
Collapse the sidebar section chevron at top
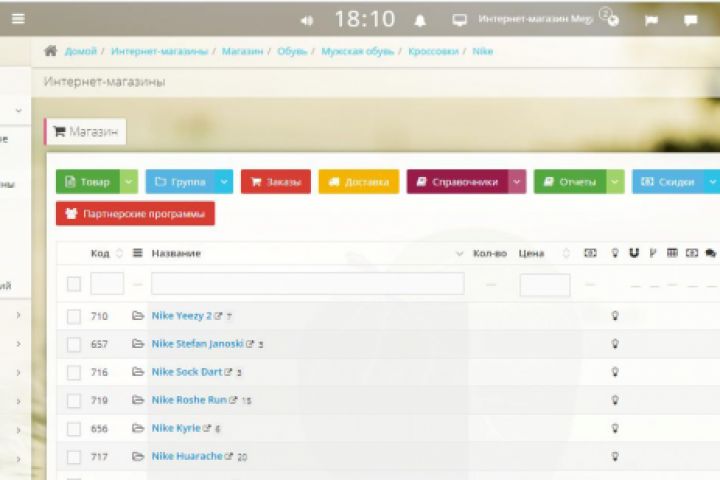coord(19,110)
